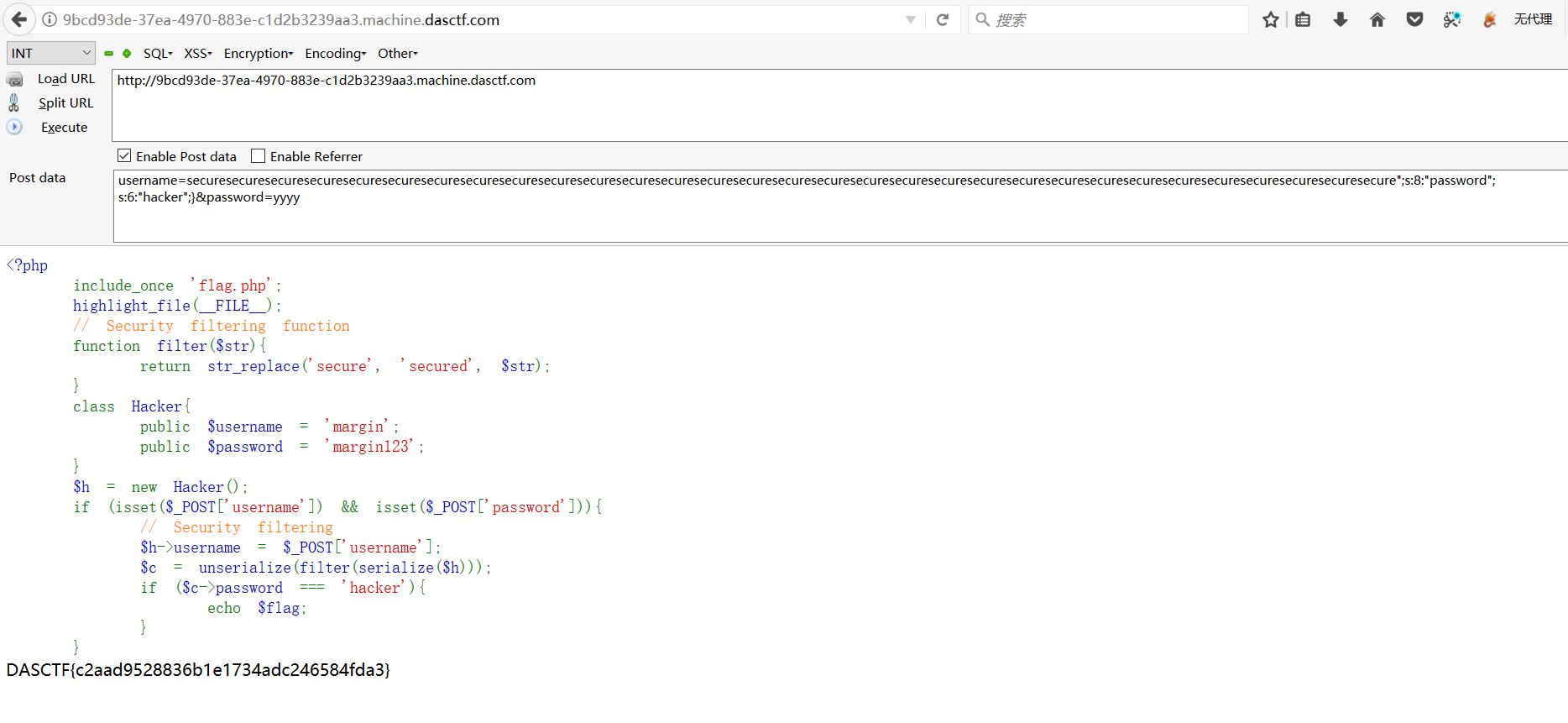The width and height of the screenshot is (1568, 723).
Task: Click the 'Post data' label
Action: (37, 177)
